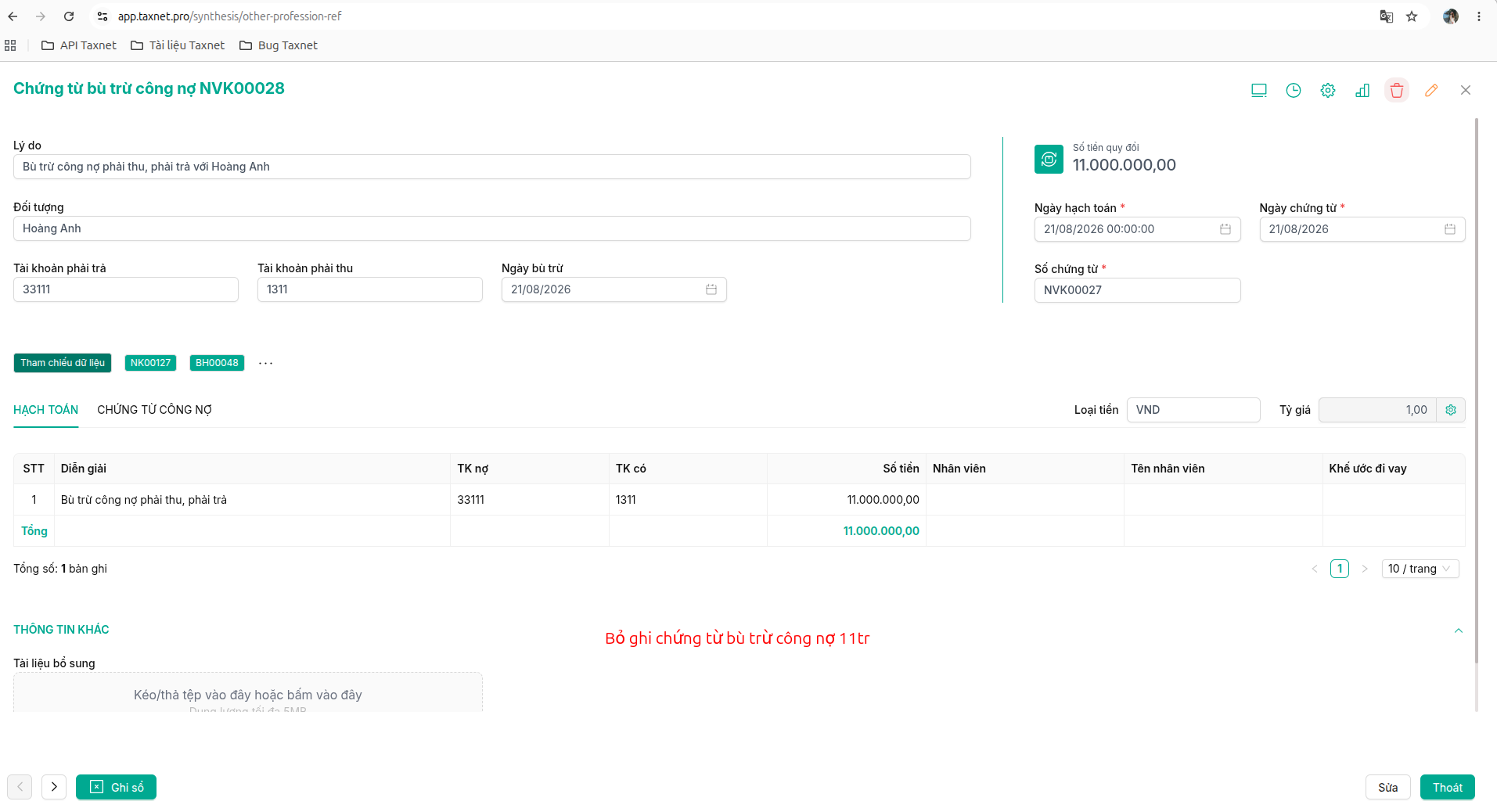The width and height of the screenshot is (1497, 812).
Task: Click the Ghi sổ button
Action: click(x=116, y=787)
